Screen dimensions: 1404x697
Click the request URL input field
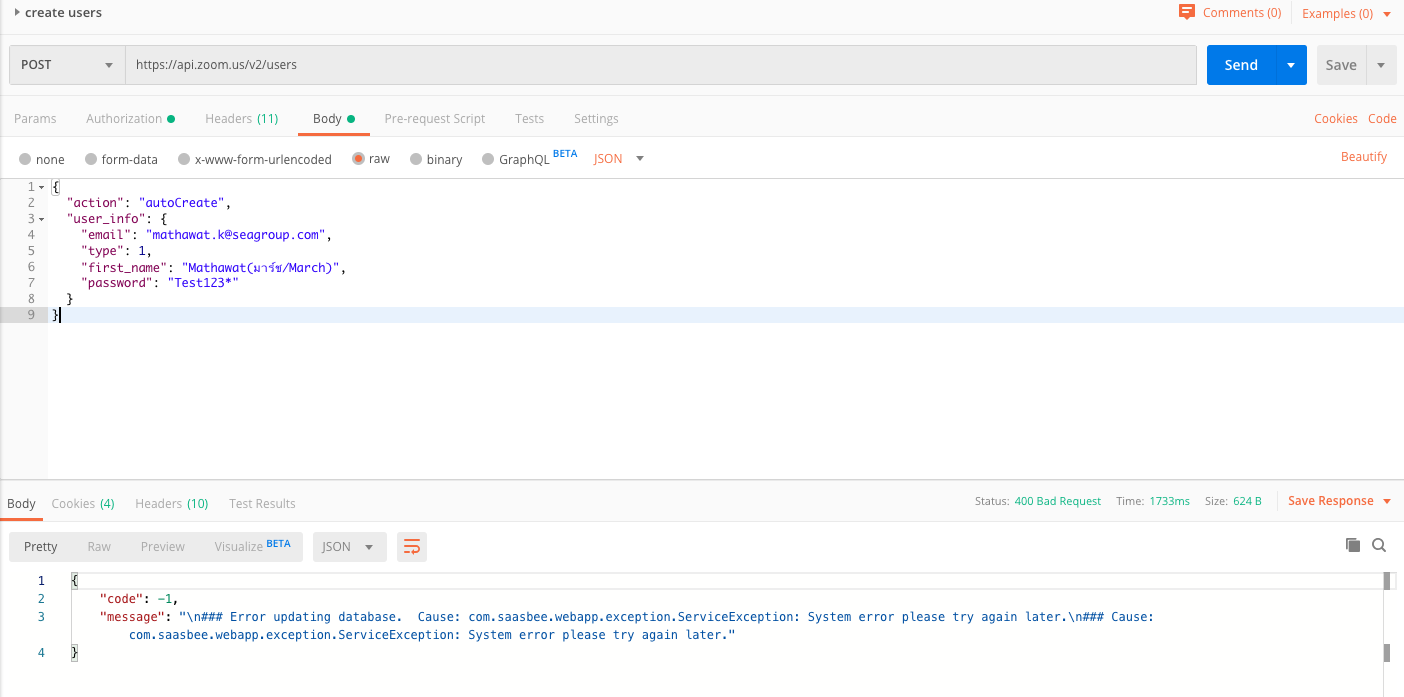click(660, 65)
